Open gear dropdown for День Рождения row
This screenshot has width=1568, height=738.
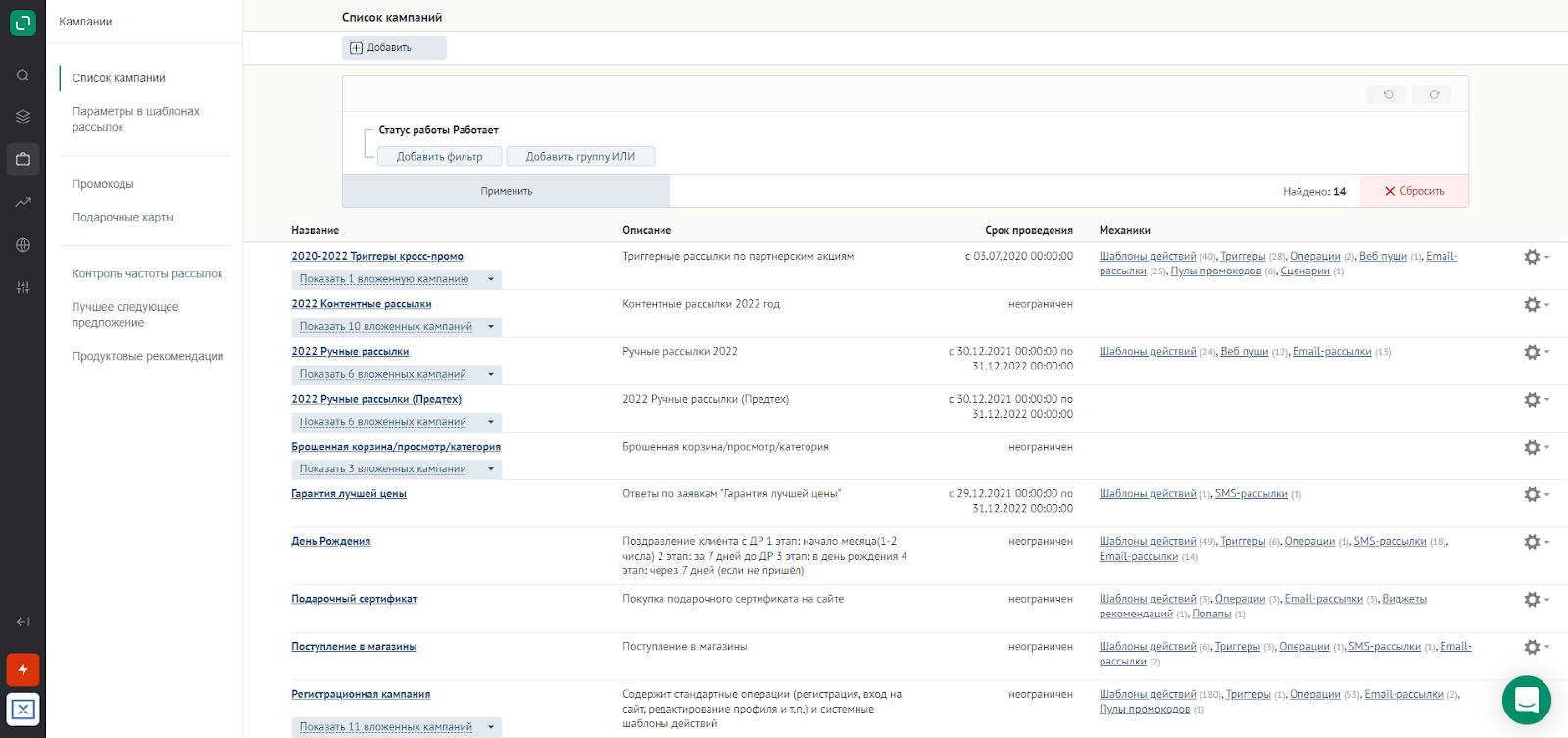tap(1535, 542)
